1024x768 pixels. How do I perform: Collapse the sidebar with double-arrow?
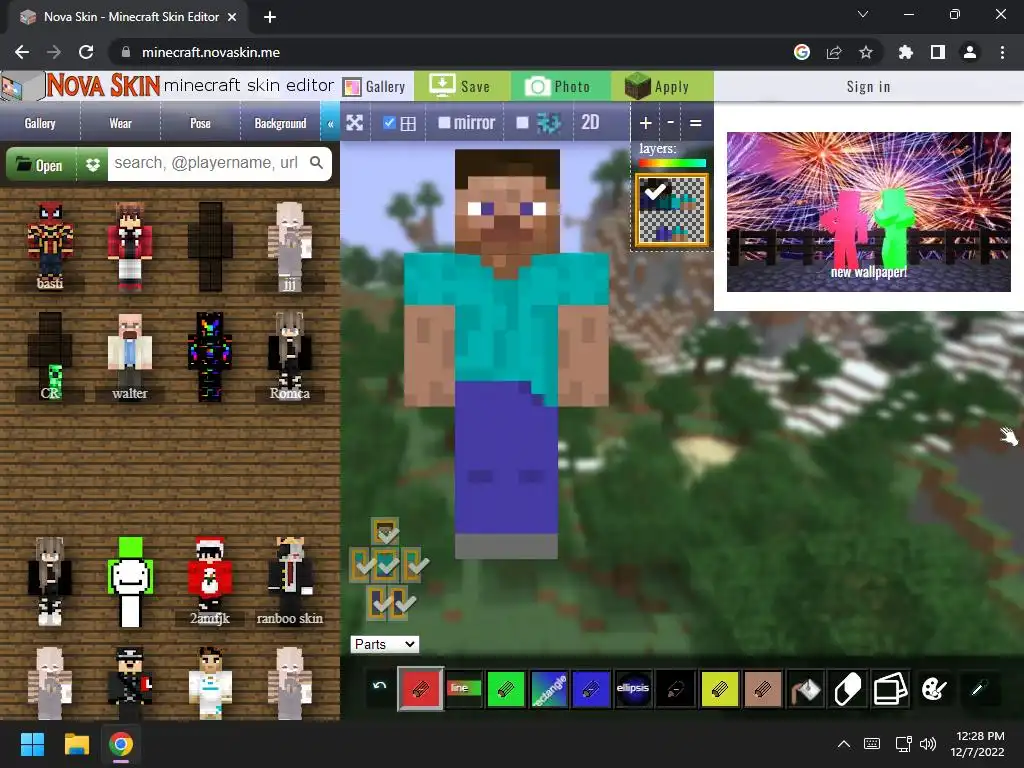pos(330,123)
